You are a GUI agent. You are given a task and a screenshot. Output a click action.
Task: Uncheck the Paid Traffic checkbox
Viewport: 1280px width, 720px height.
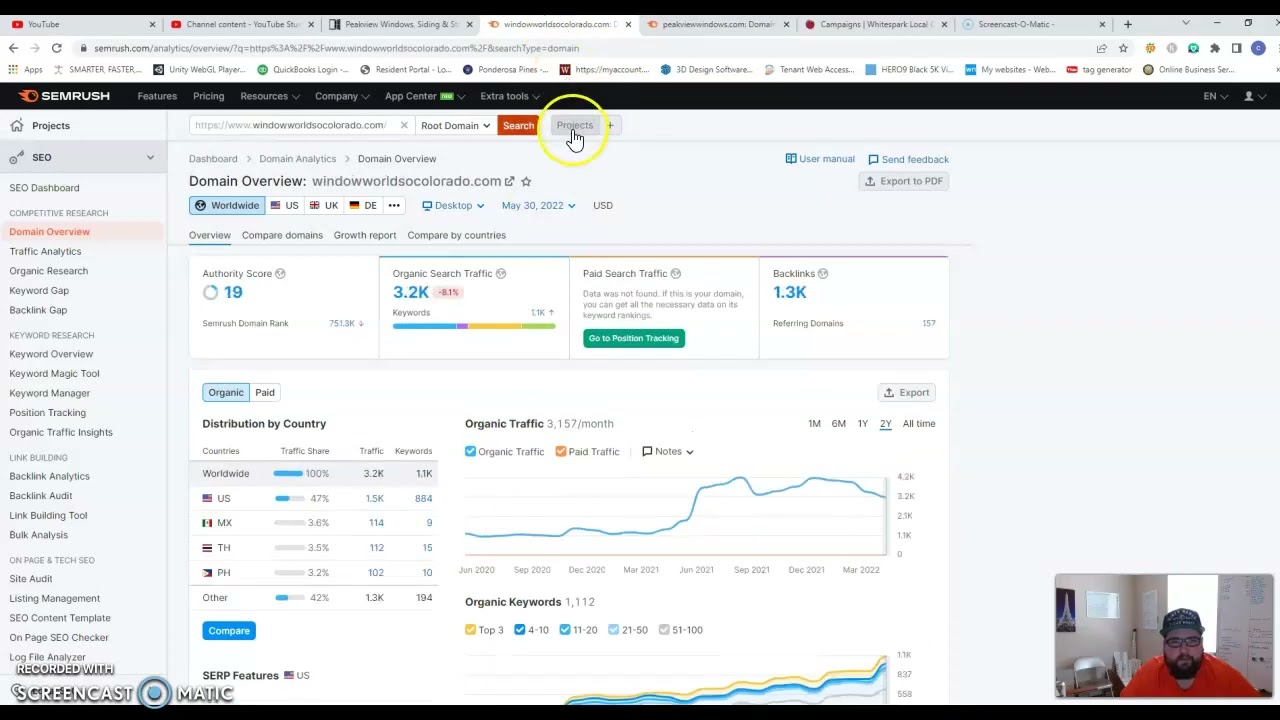[561, 451]
